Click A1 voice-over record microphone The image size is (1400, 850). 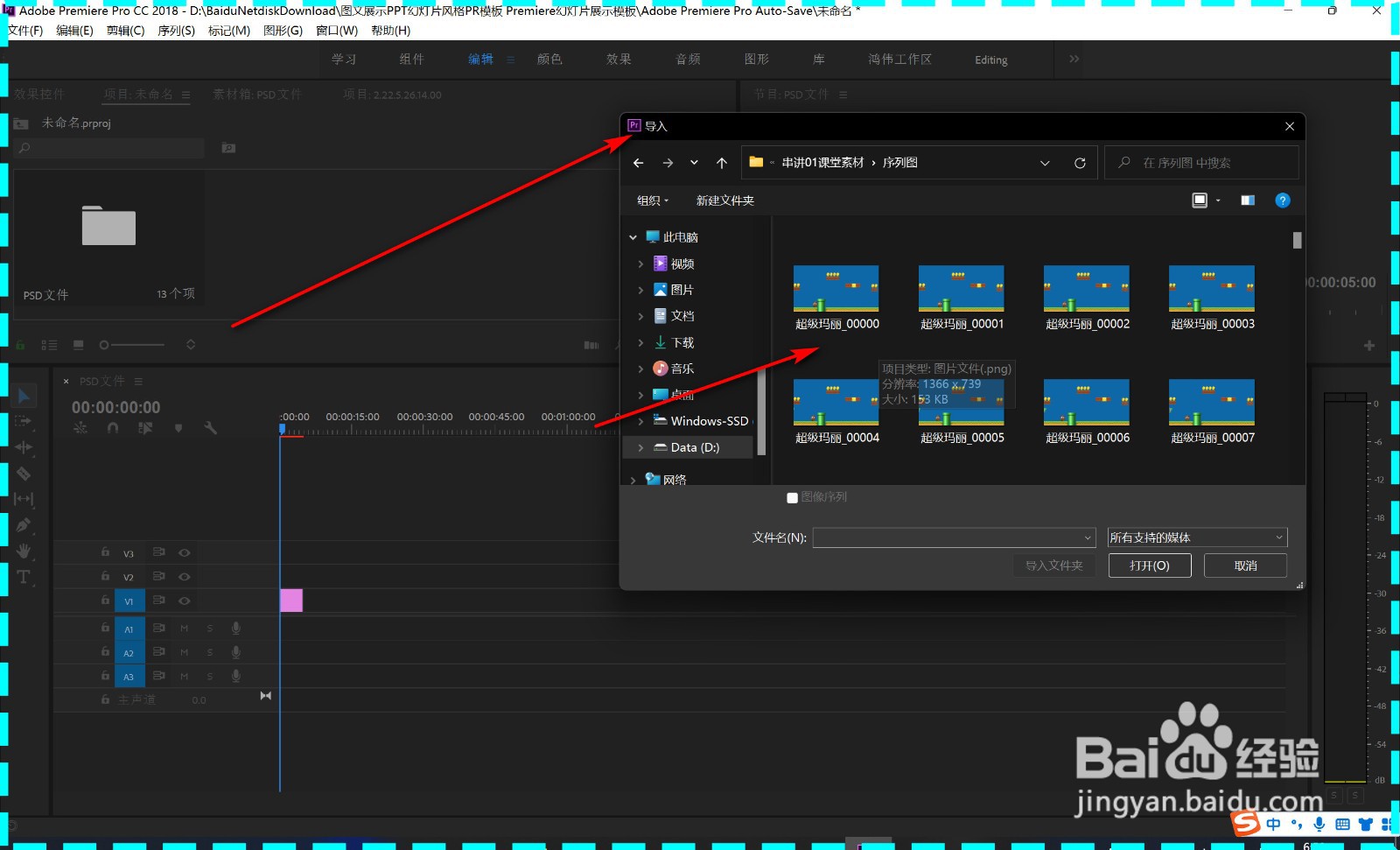[x=235, y=629]
